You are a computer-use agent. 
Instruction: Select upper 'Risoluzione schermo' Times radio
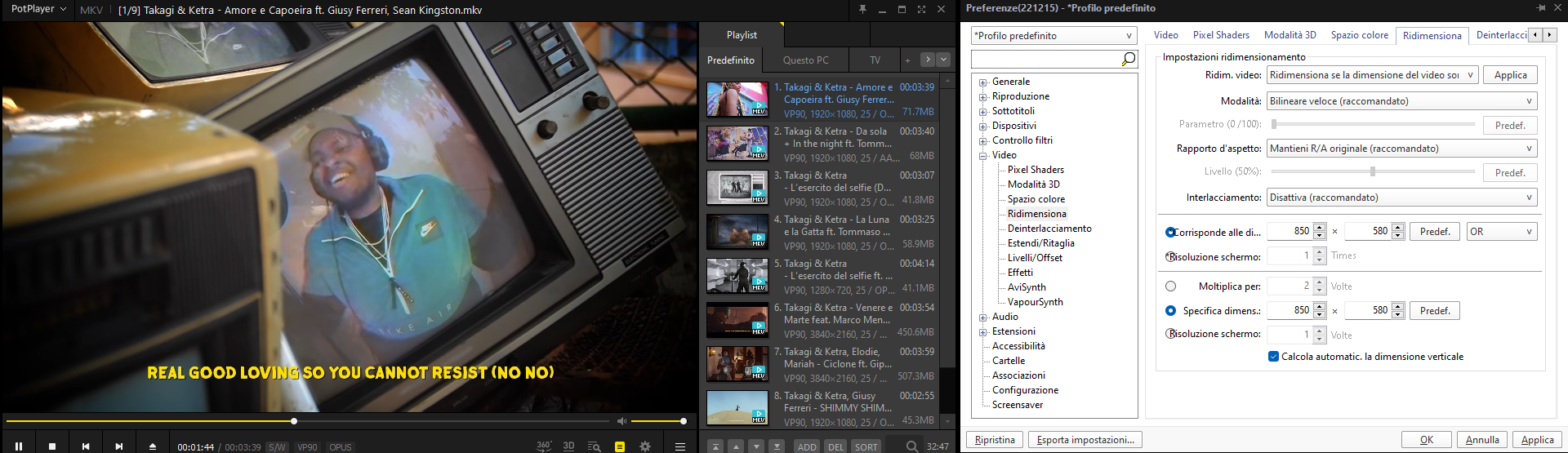1170,256
